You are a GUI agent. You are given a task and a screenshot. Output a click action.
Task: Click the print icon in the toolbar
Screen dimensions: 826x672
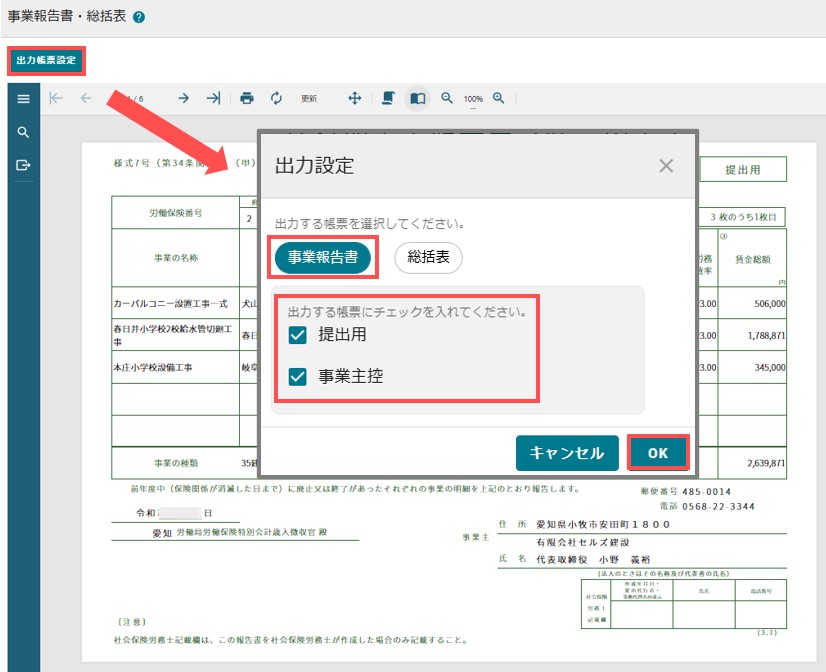point(247,98)
